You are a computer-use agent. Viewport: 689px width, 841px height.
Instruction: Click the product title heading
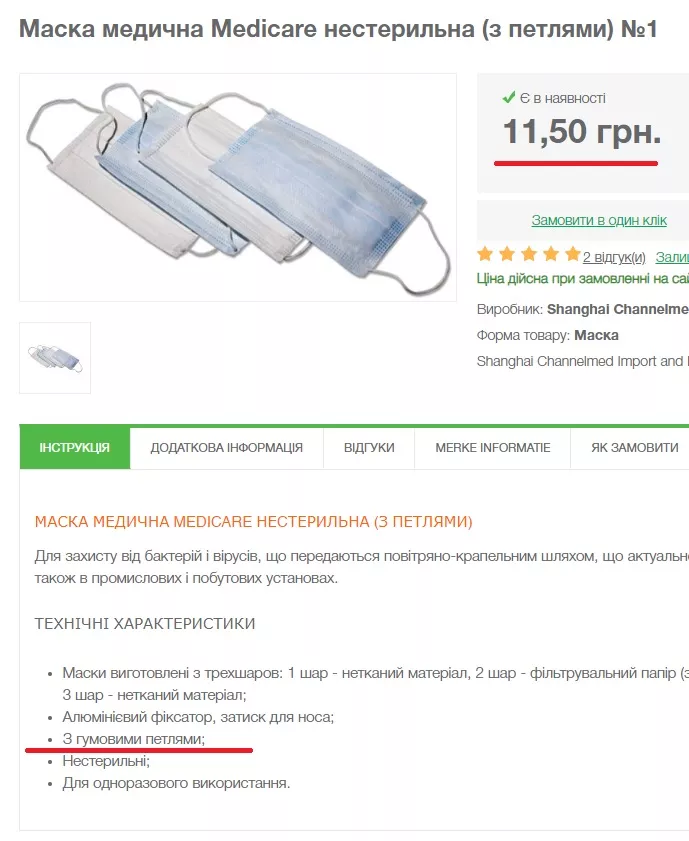point(338,28)
